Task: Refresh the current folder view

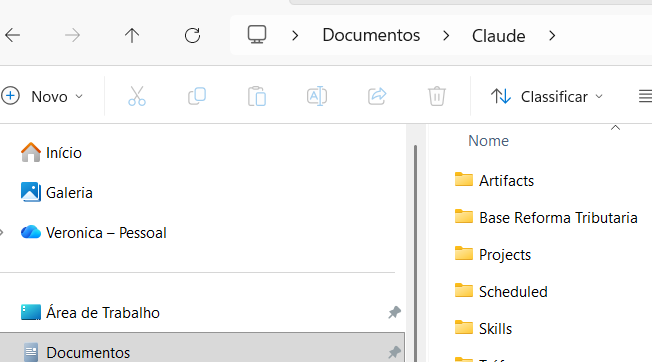Action: (x=192, y=35)
